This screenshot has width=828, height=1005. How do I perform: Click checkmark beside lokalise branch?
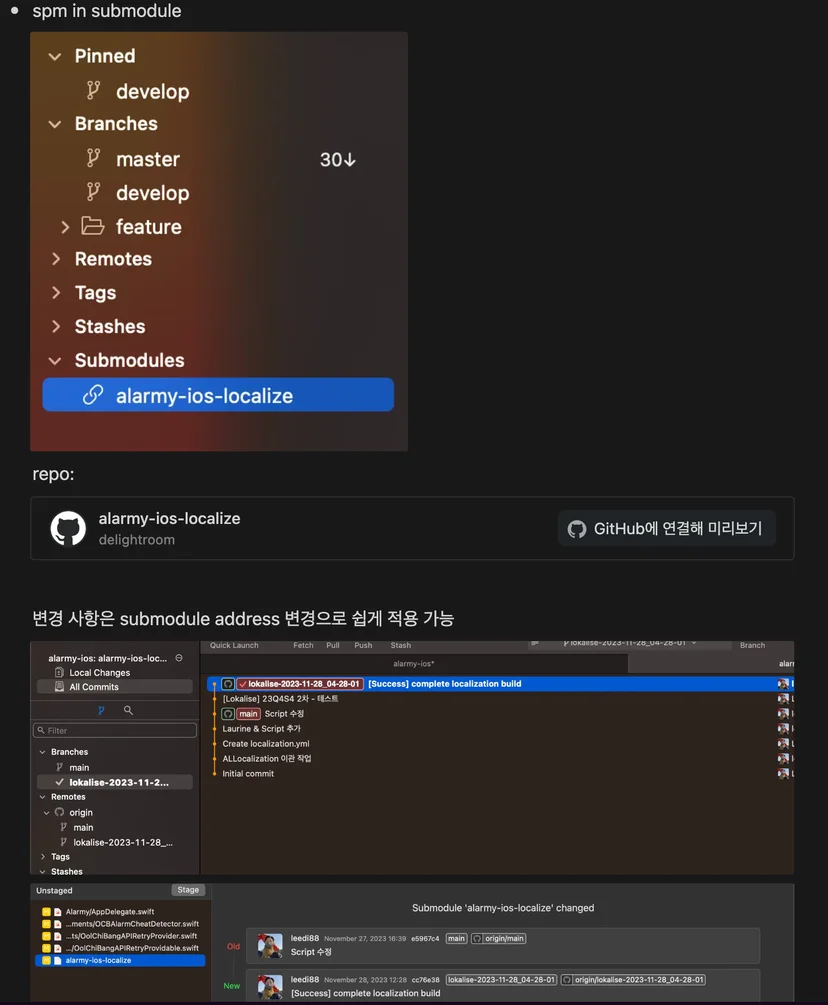tap(60, 782)
